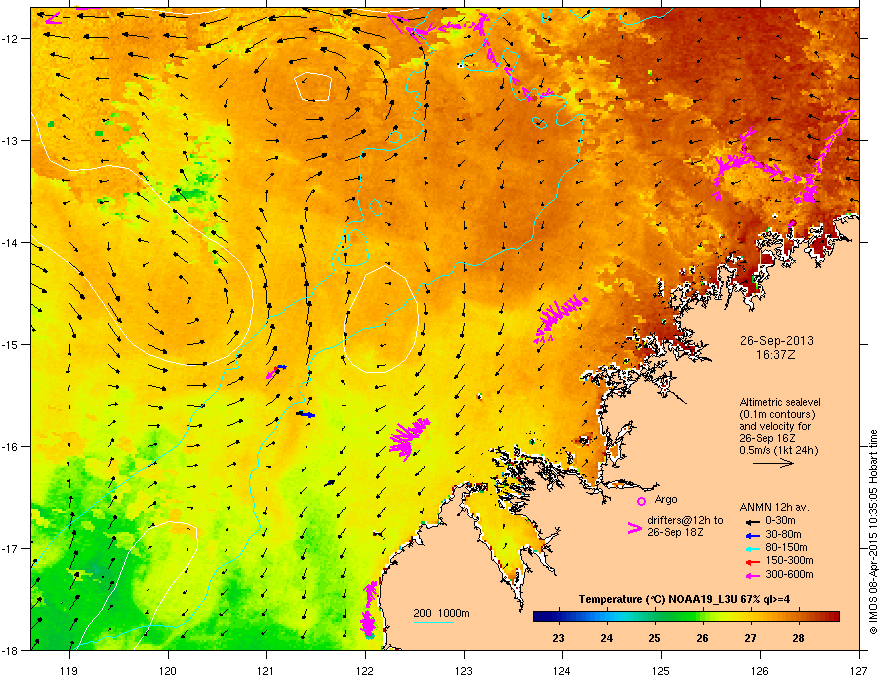Image resolution: width=880 pixels, height=680 pixels.
Task: Click the 125 longitude axis label
Action: 661,670
